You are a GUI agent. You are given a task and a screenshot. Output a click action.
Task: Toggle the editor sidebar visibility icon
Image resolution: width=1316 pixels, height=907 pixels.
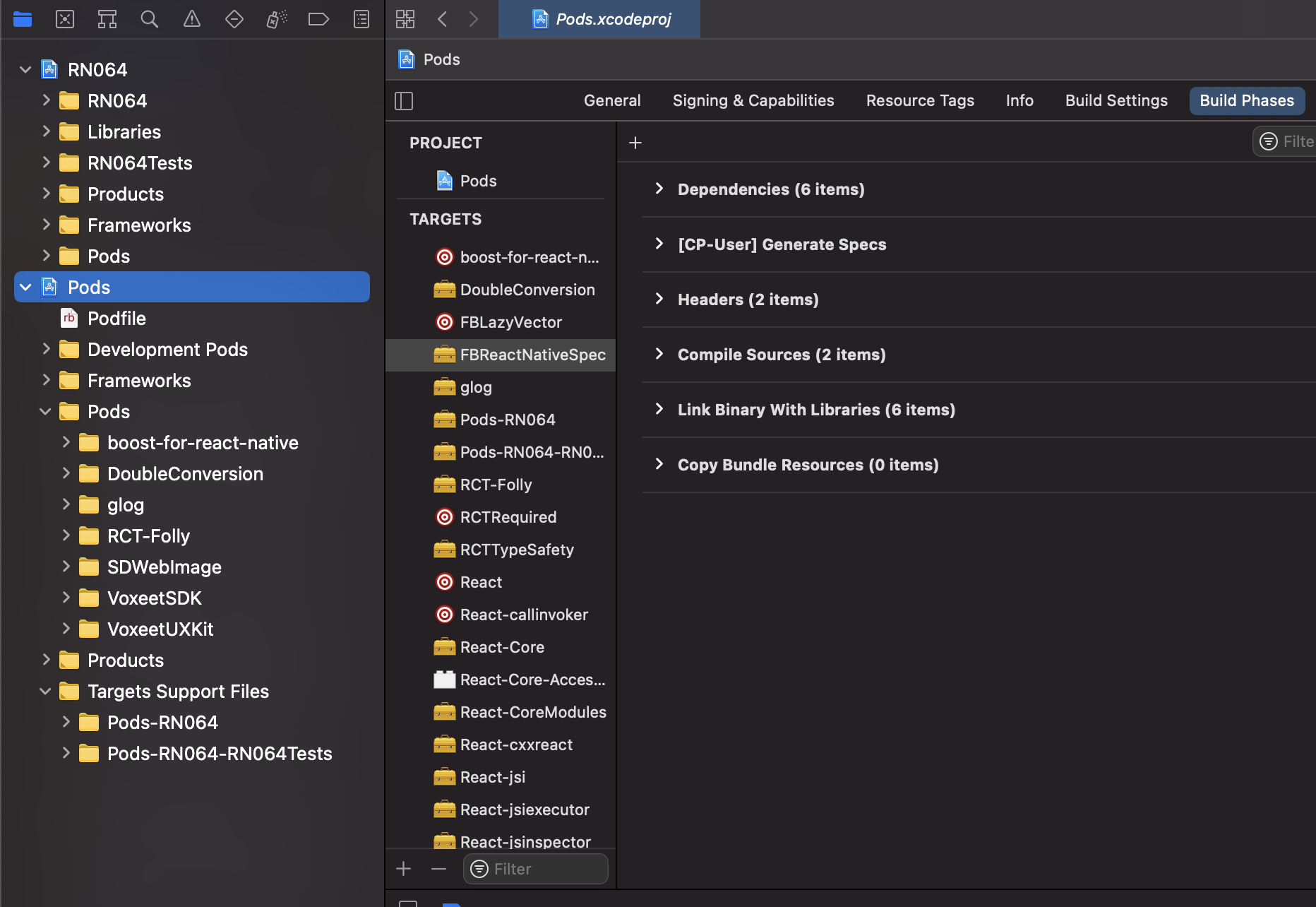tap(404, 100)
